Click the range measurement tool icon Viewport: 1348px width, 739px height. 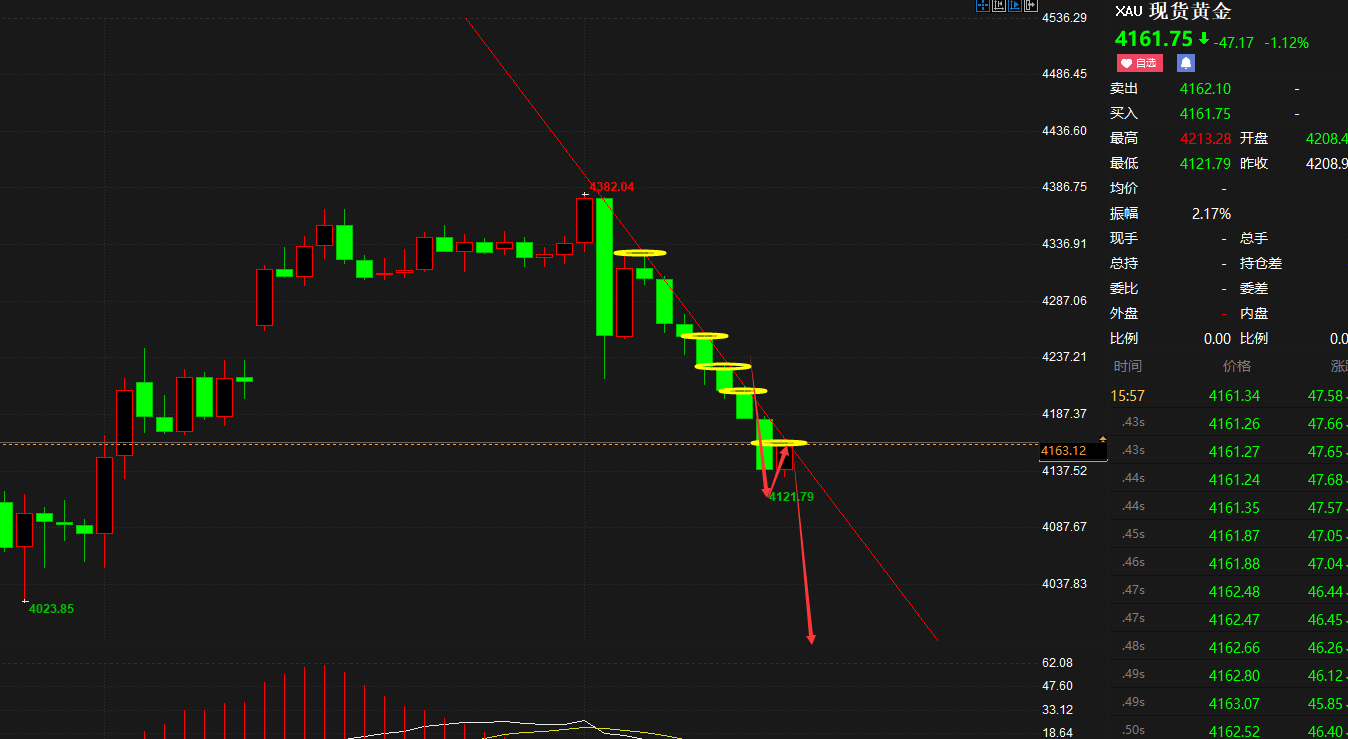coord(999,5)
